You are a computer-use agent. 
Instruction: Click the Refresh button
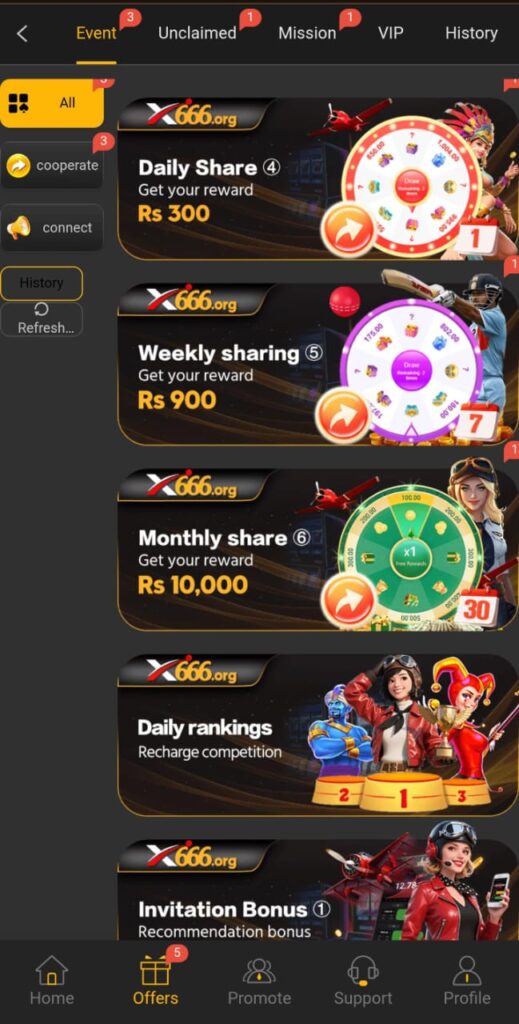(42, 319)
